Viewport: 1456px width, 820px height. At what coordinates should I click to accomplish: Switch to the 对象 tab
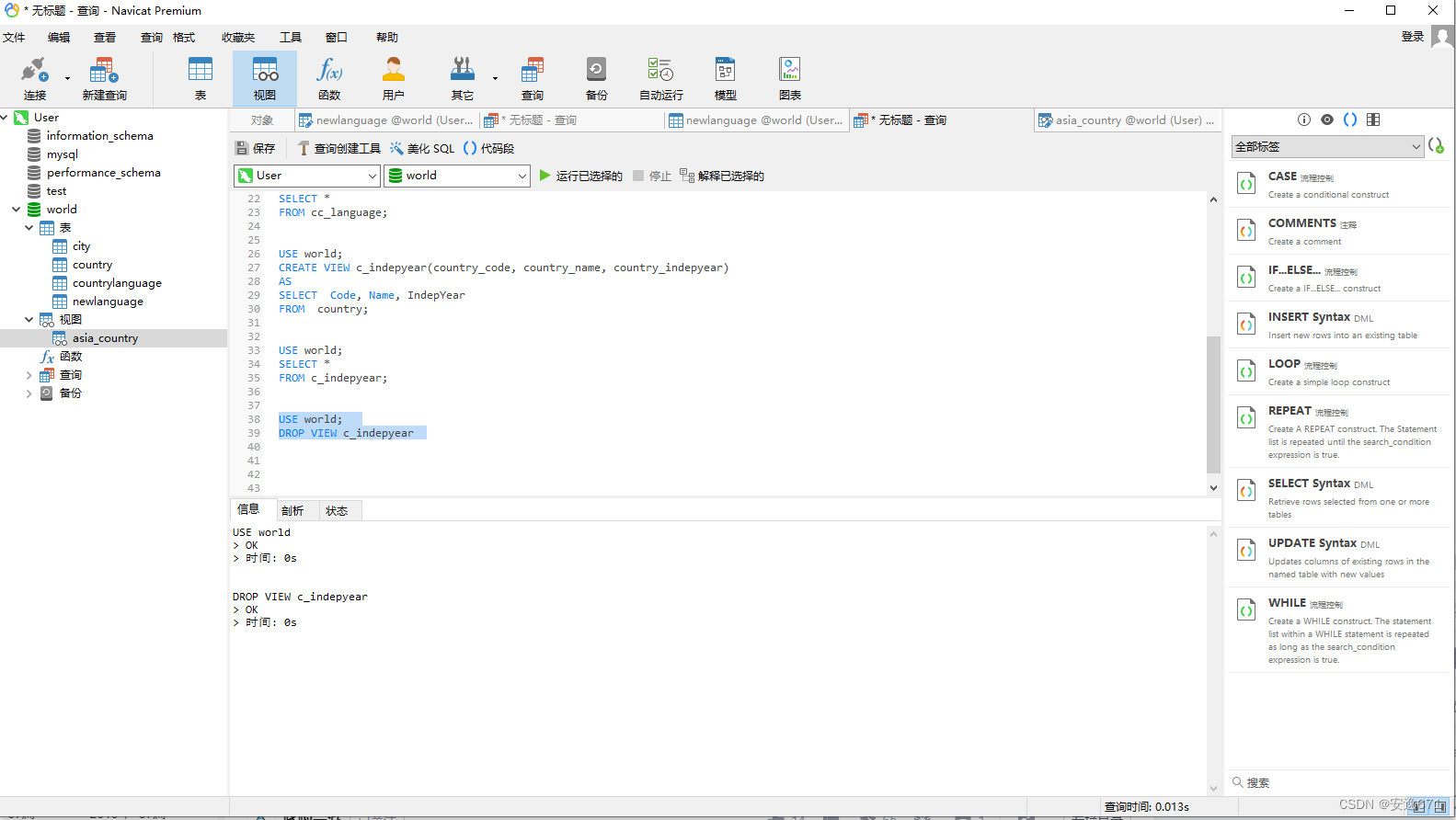[262, 120]
